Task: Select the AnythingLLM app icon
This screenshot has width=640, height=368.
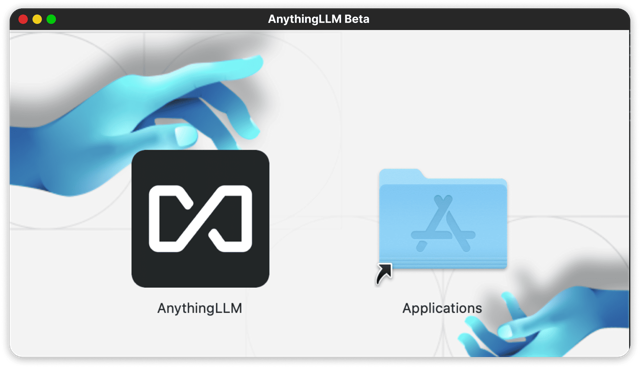Action: point(200,219)
